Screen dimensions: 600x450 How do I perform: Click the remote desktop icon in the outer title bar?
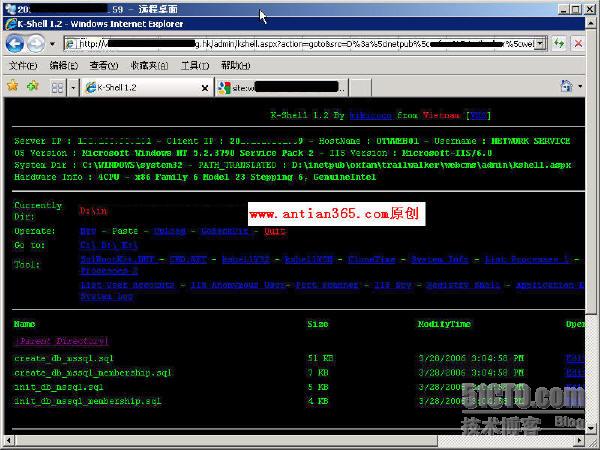(11, 8)
